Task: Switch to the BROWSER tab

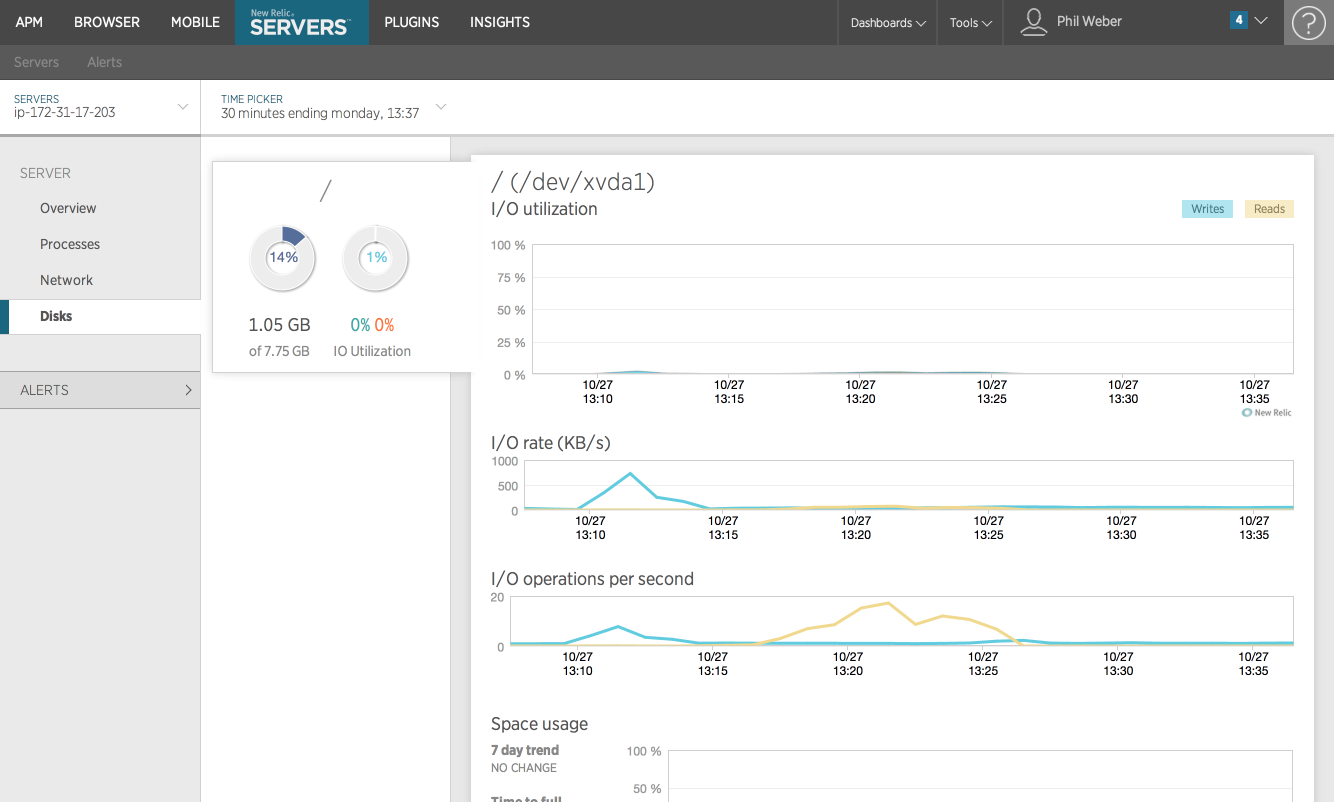Action: point(107,22)
